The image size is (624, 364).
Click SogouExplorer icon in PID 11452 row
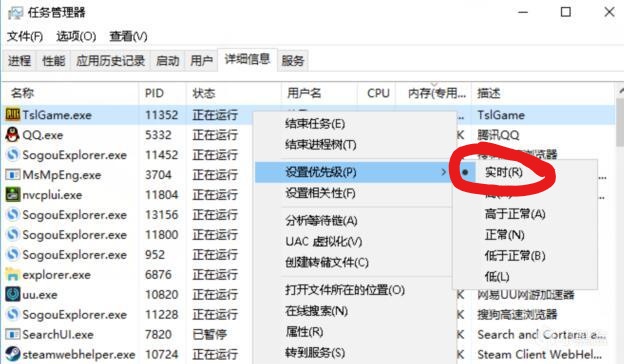click(12, 155)
